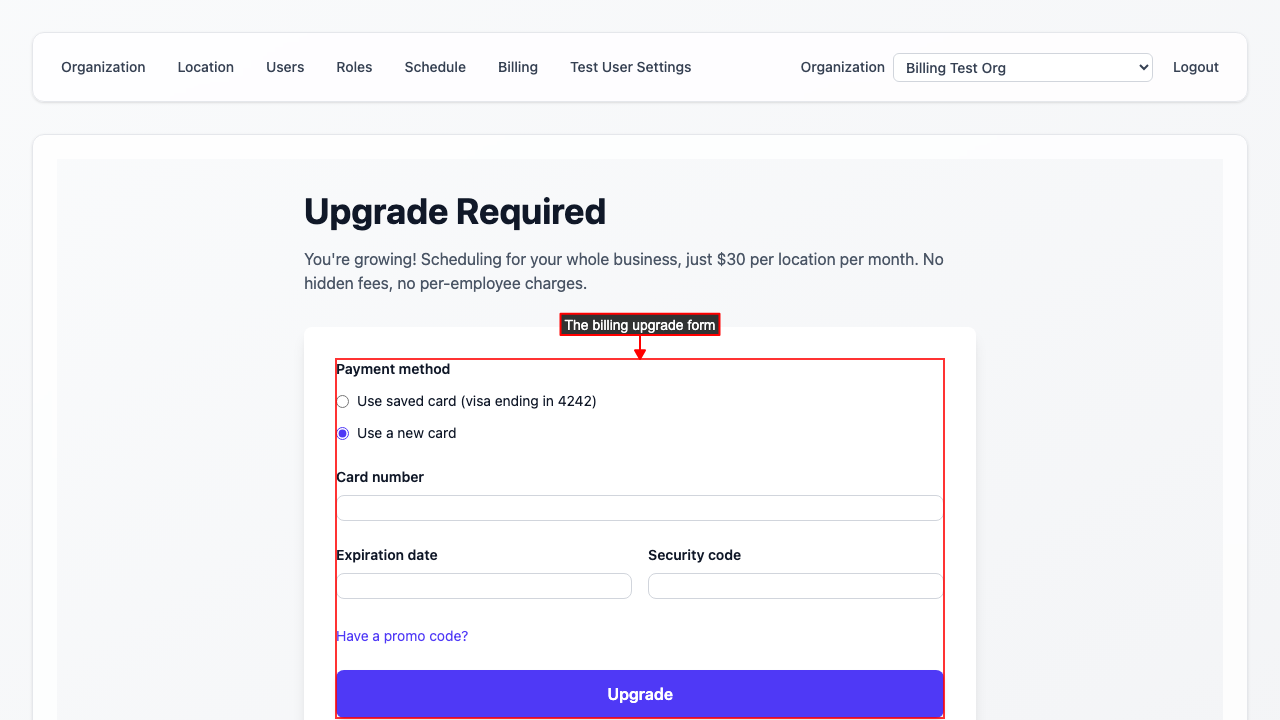Image resolution: width=1280 pixels, height=720 pixels.
Task: Click inside the Card number field
Action: click(640, 507)
